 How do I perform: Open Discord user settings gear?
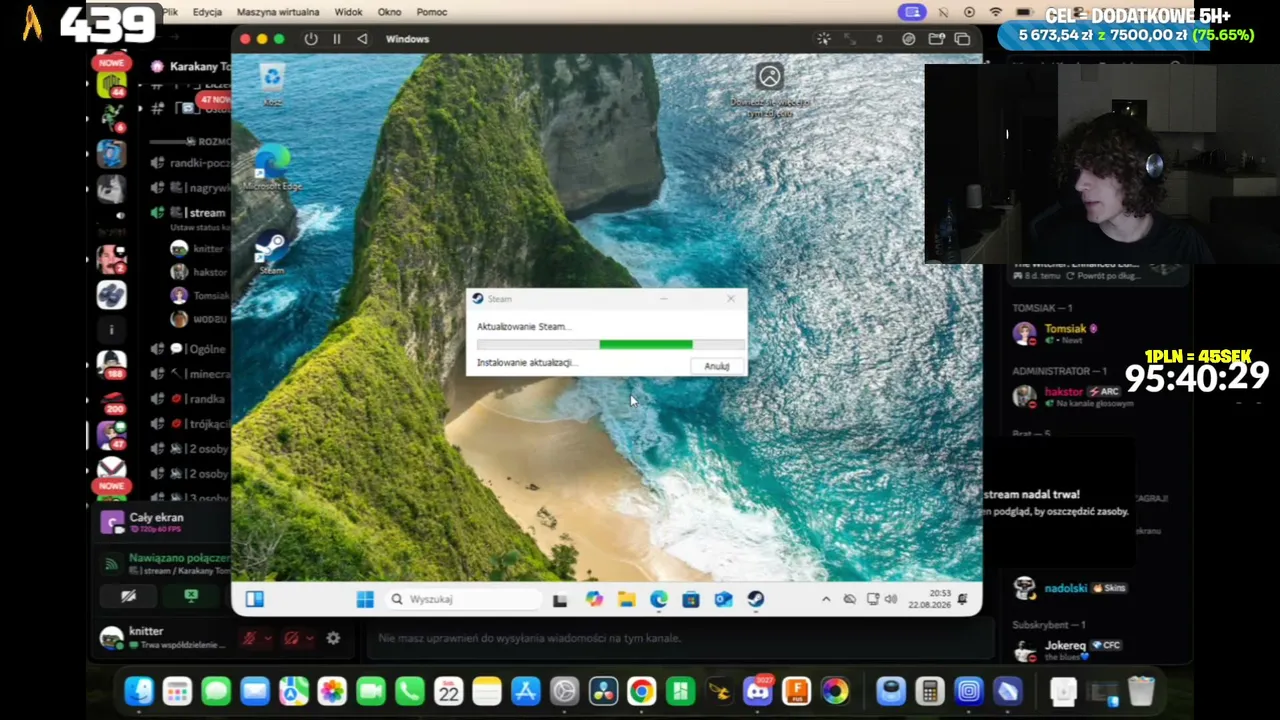pyautogui.click(x=333, y=638)
